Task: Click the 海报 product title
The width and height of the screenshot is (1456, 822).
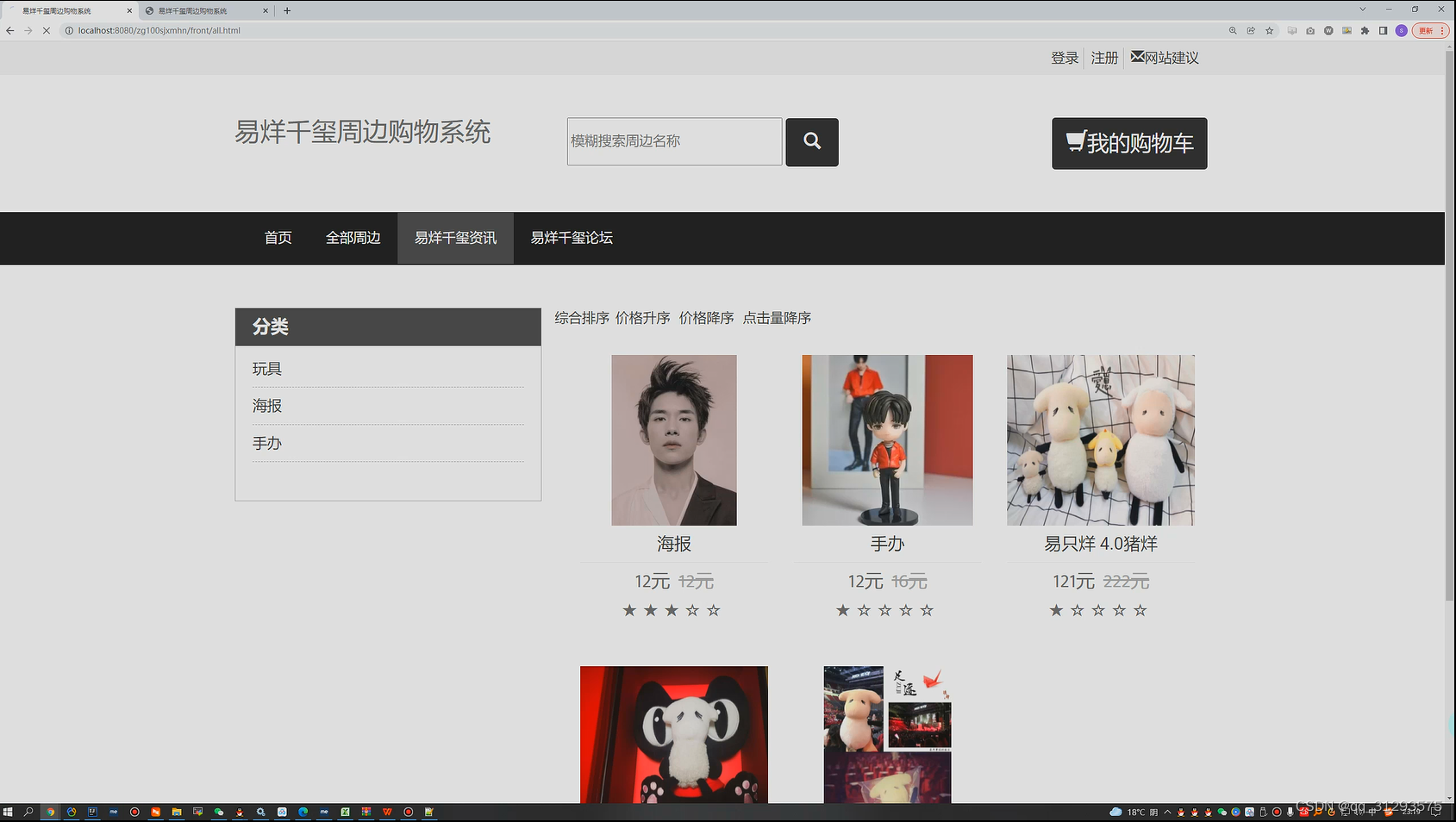Action: click(674, 544)
